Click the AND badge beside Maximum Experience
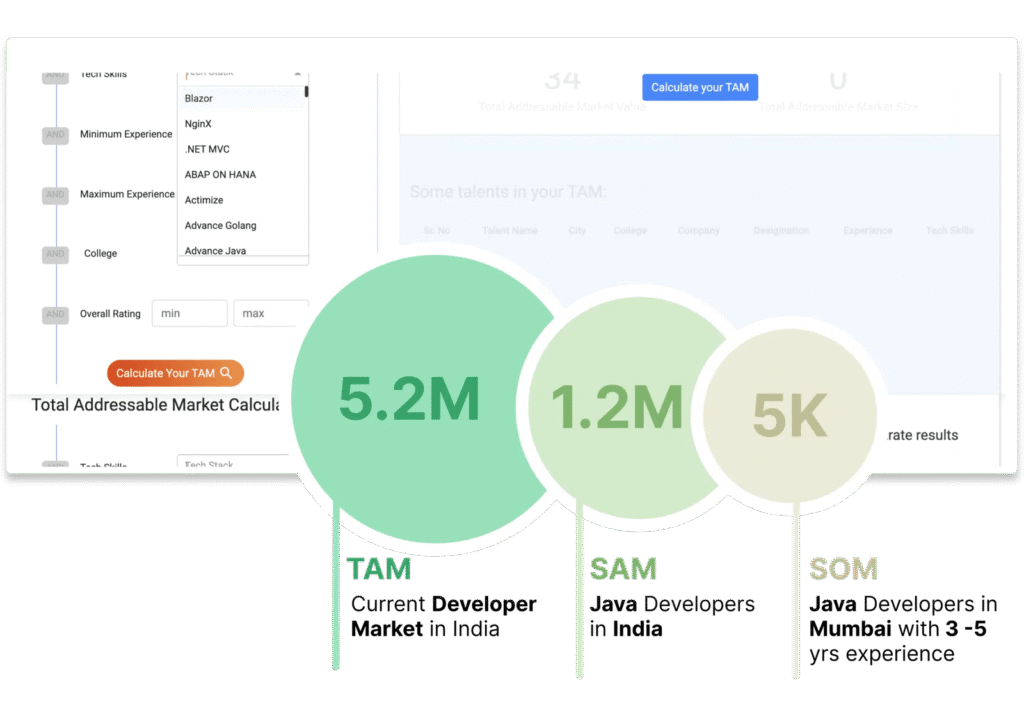Screen dimensions: 1024x715 pyautogui.click(x=55, y=195)
